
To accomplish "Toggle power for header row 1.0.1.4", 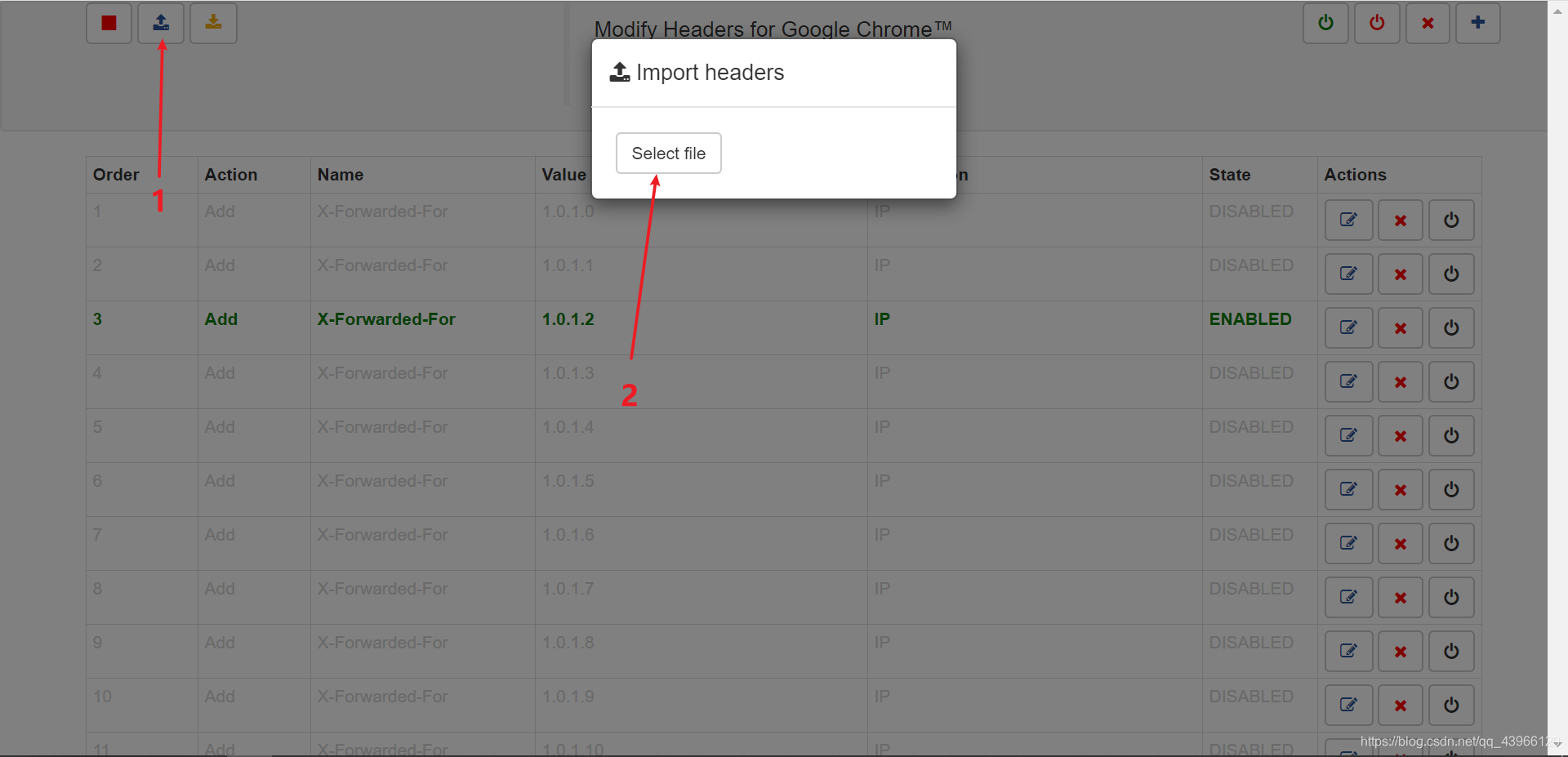I will pos(1451,436).
